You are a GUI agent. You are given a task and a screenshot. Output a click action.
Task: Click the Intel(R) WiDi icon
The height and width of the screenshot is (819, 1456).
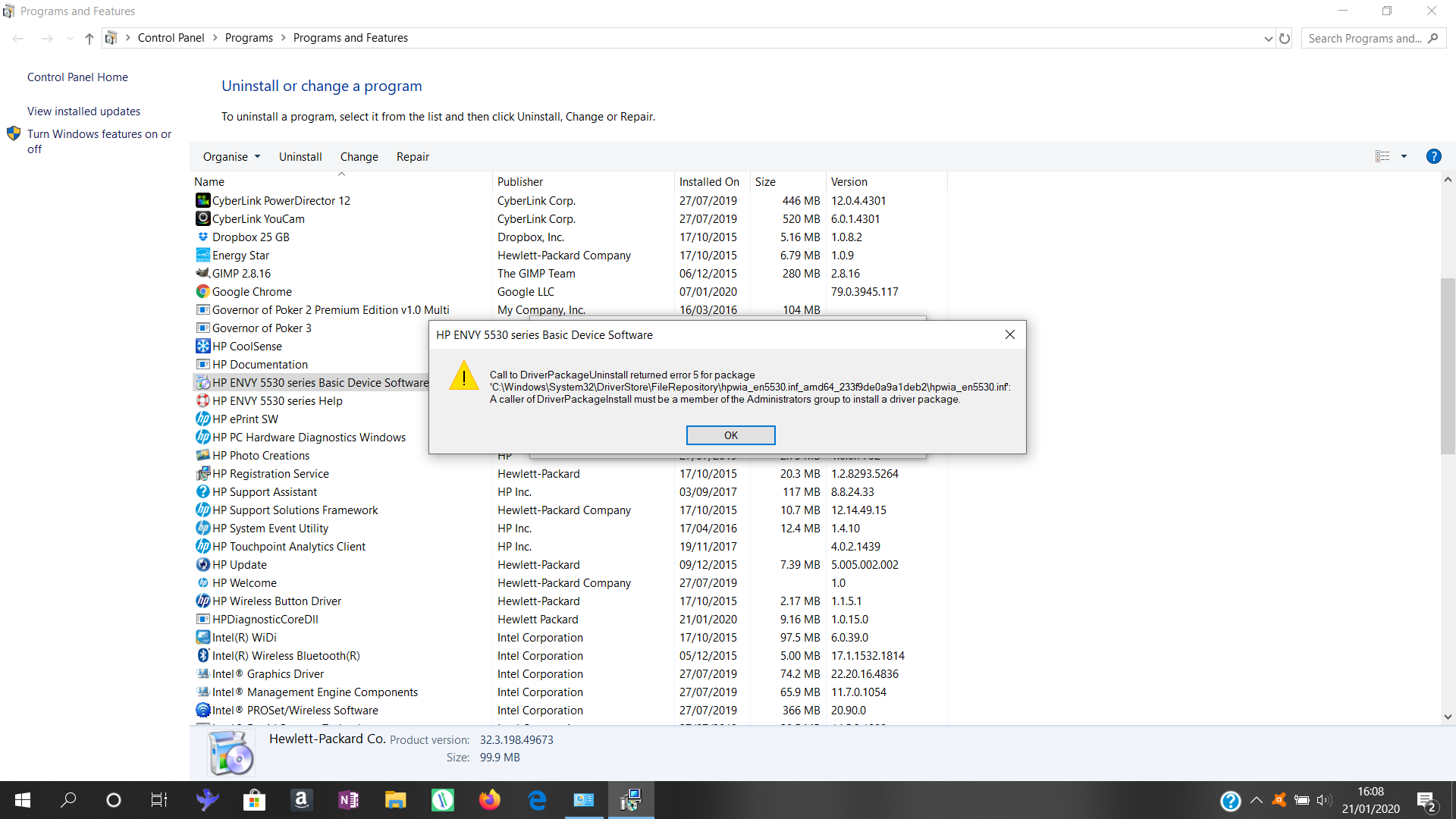point(202,637)
